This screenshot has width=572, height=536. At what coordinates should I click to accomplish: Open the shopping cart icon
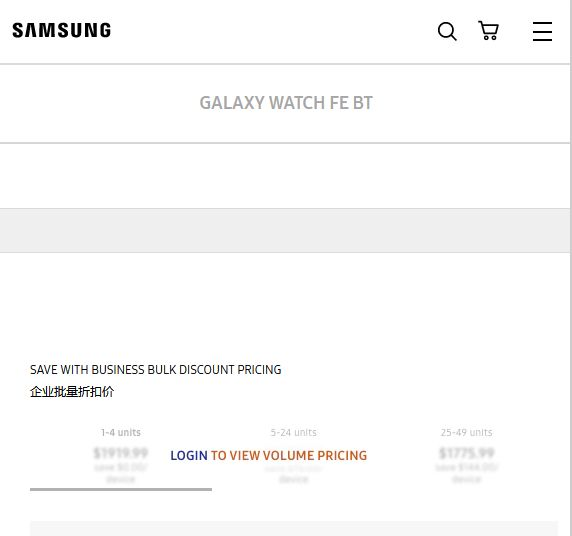click(488, 31)
